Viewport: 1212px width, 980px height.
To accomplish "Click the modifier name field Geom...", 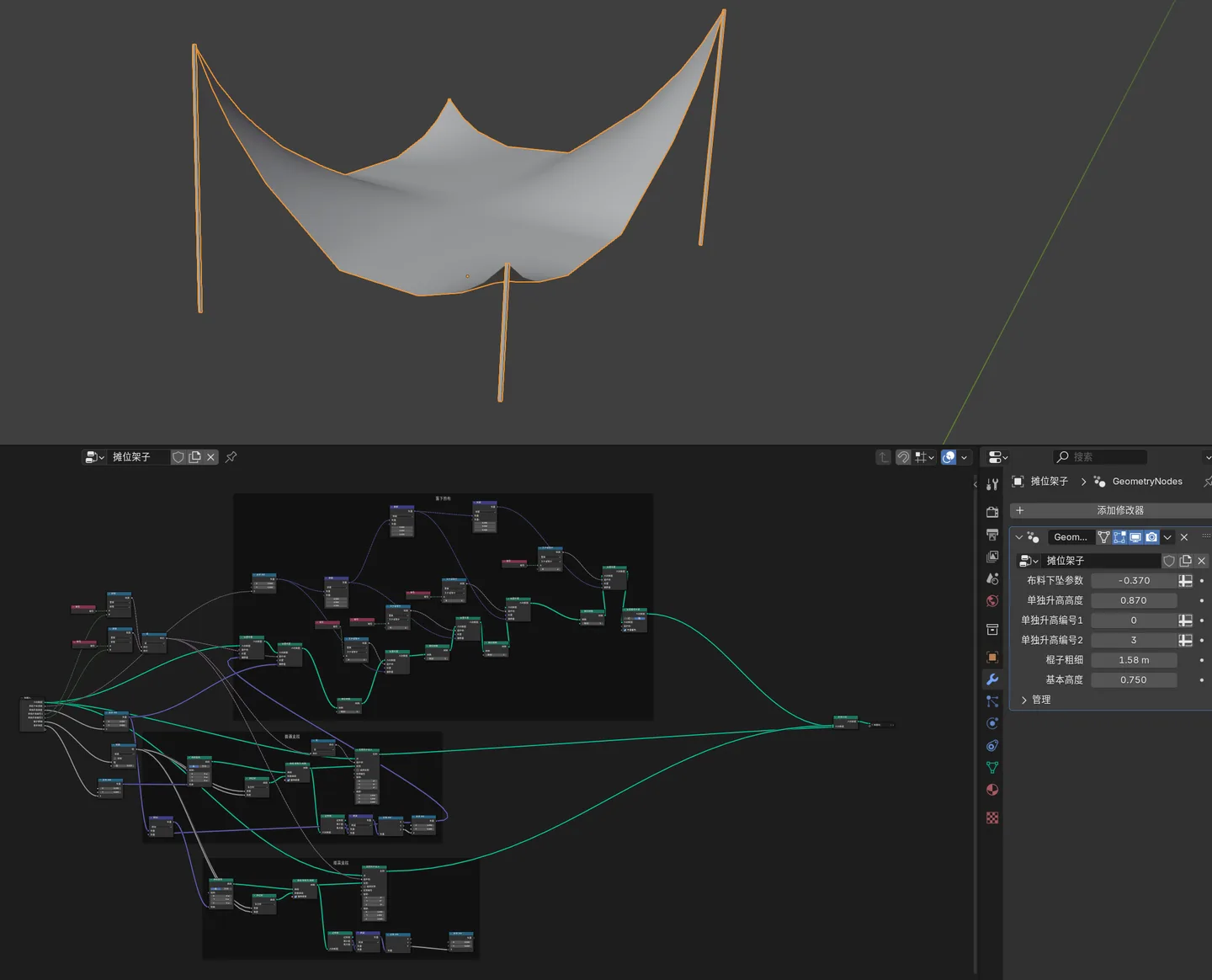I will 1070,537.
